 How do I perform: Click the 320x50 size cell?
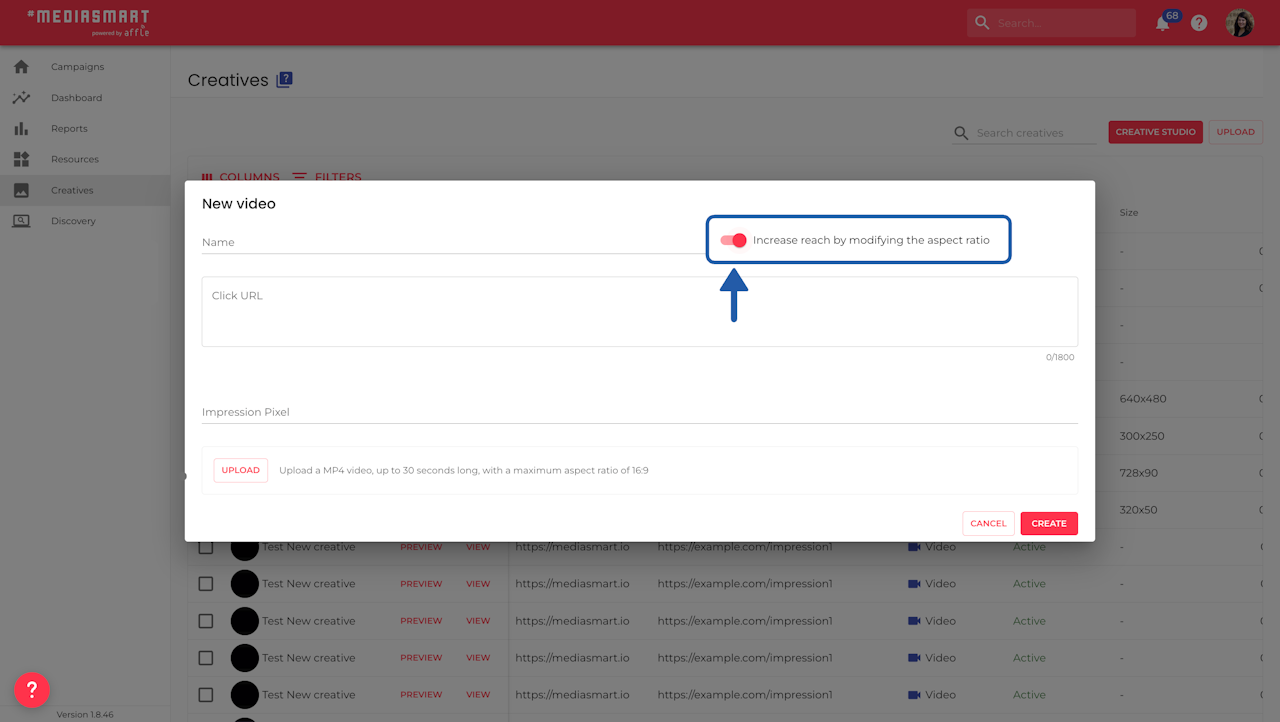coord(1138,510)
